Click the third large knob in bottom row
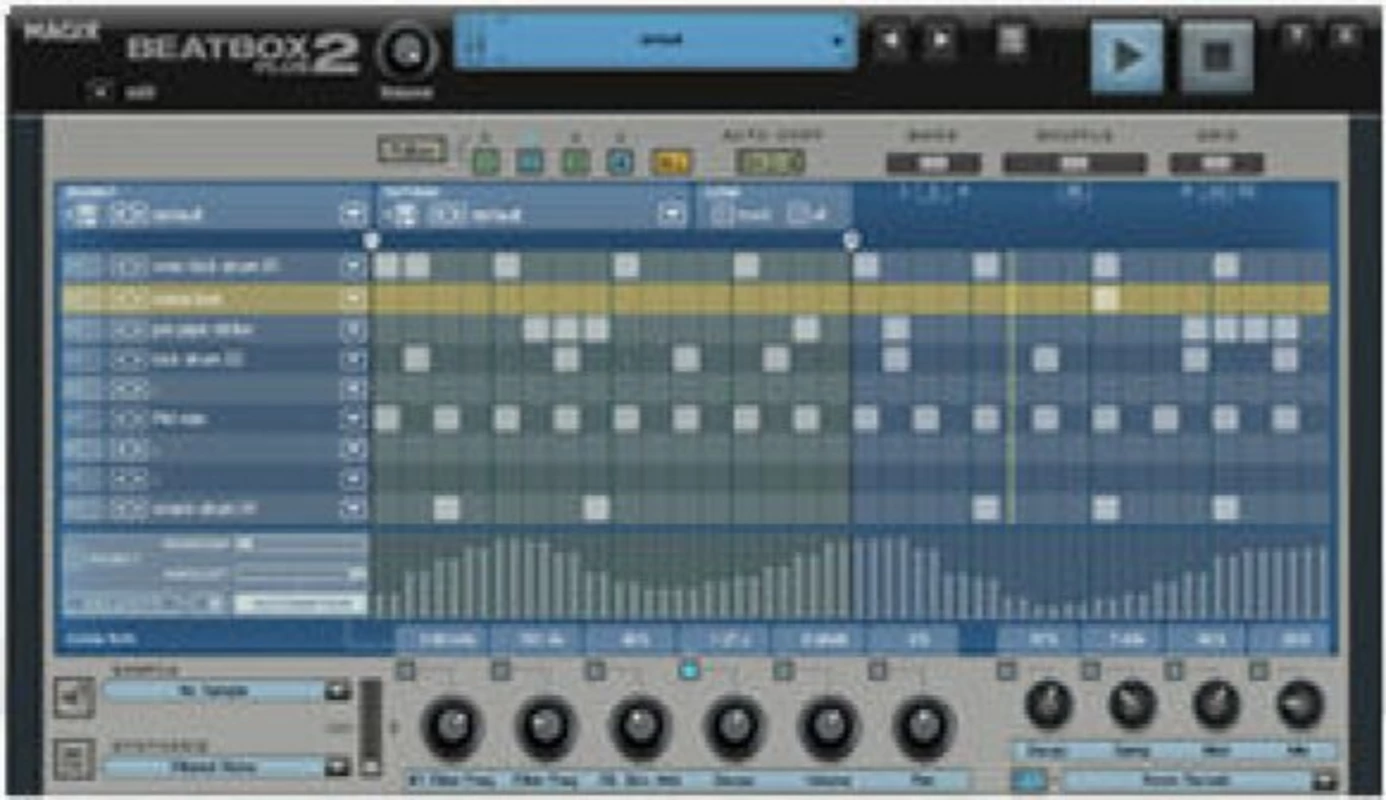Screen dimensions: 1386x800 (x=640, y=727)
